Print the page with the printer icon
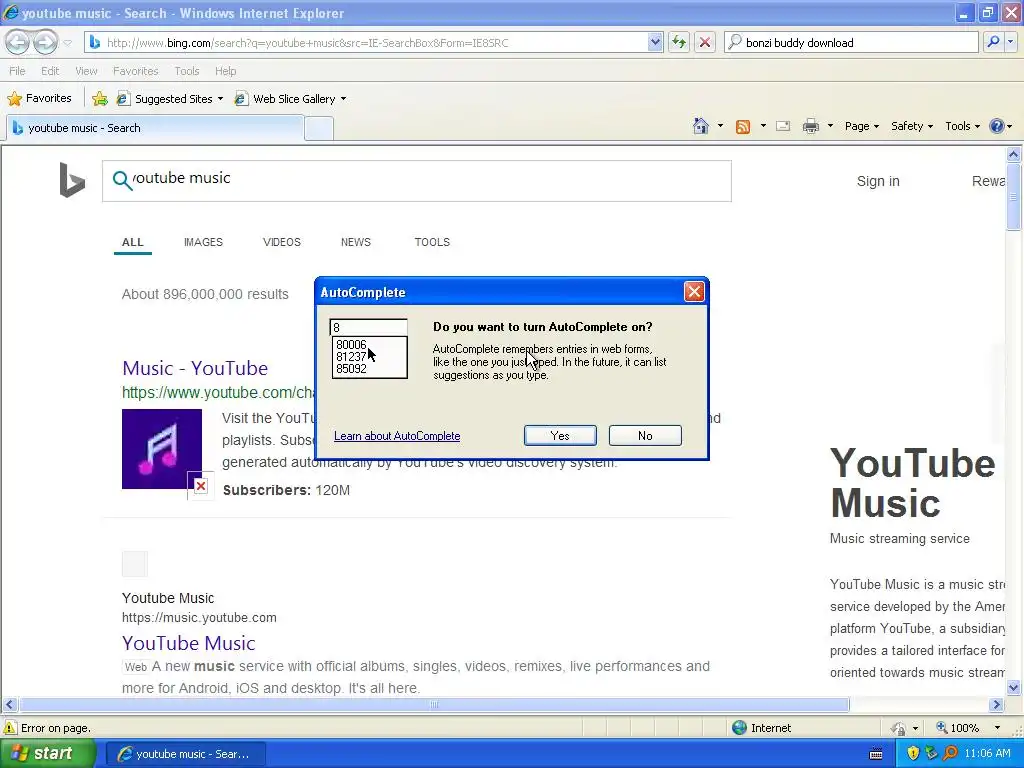The width and height of the screenshot is (1024, 768). coord(810,126)
